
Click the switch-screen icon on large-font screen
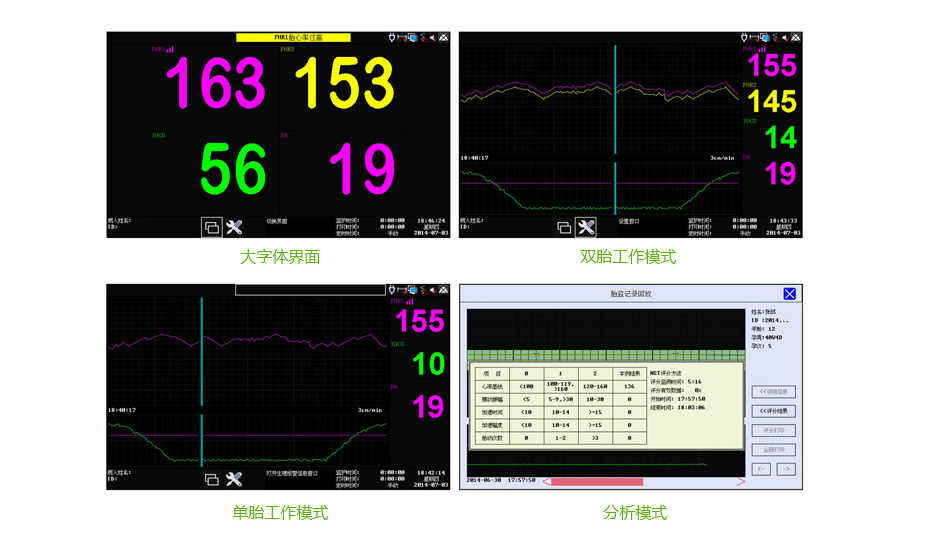point(212,227)
